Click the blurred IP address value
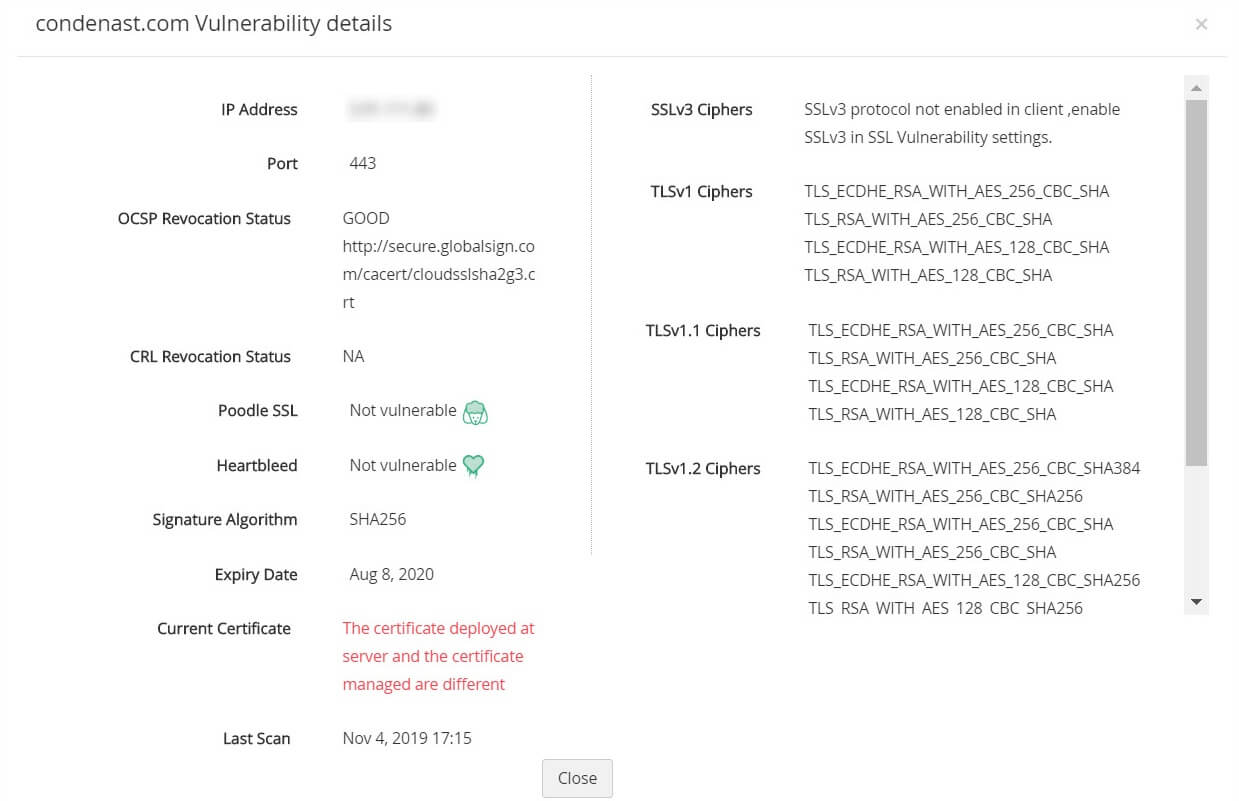 [391, 110]
